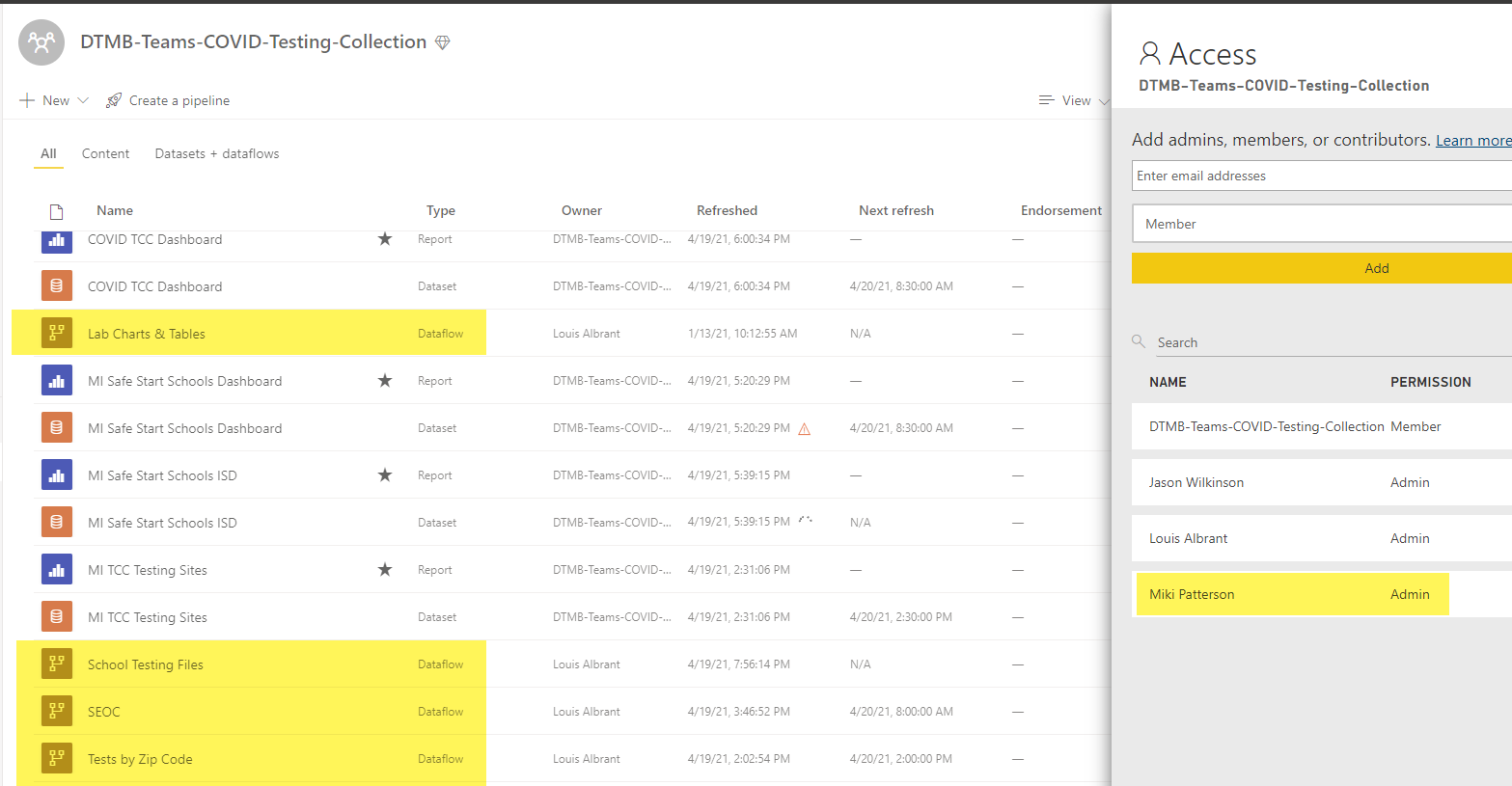Toggle favorite star for MI Safe Start Schools Dashboard
Viewport: 1512px width, 786px height.
point(385,380)
